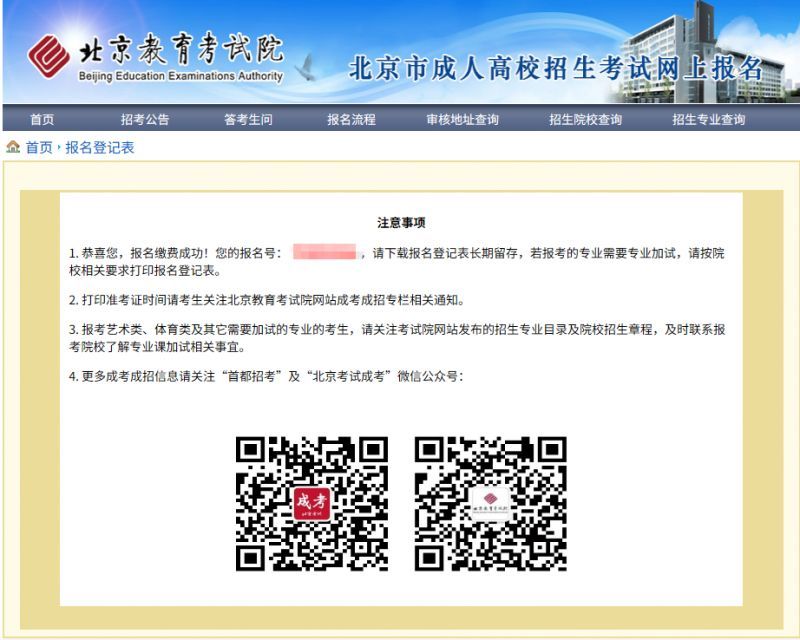
Task: Open the 审核地址查询 menu item
Action: pyautogui.click(x=463, y=119)
